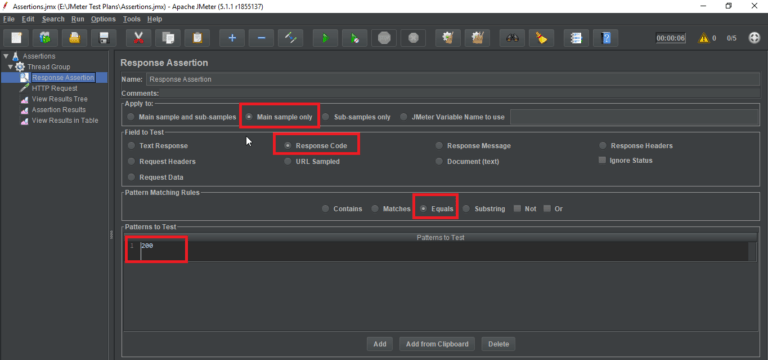Click the Cut scissors toolbar icon
This screenshot has width=768, height=360.
[139, 38]
